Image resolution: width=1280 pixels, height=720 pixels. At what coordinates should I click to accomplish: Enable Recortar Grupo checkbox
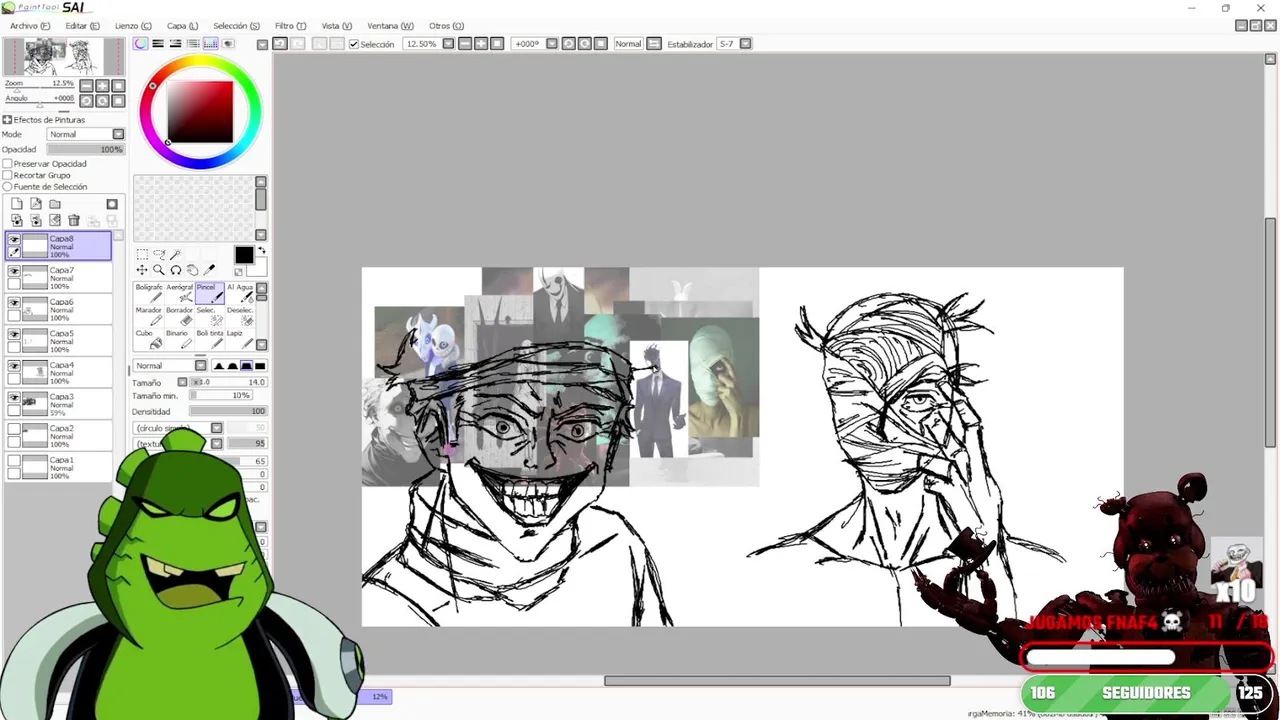click(x=7, y=175)
